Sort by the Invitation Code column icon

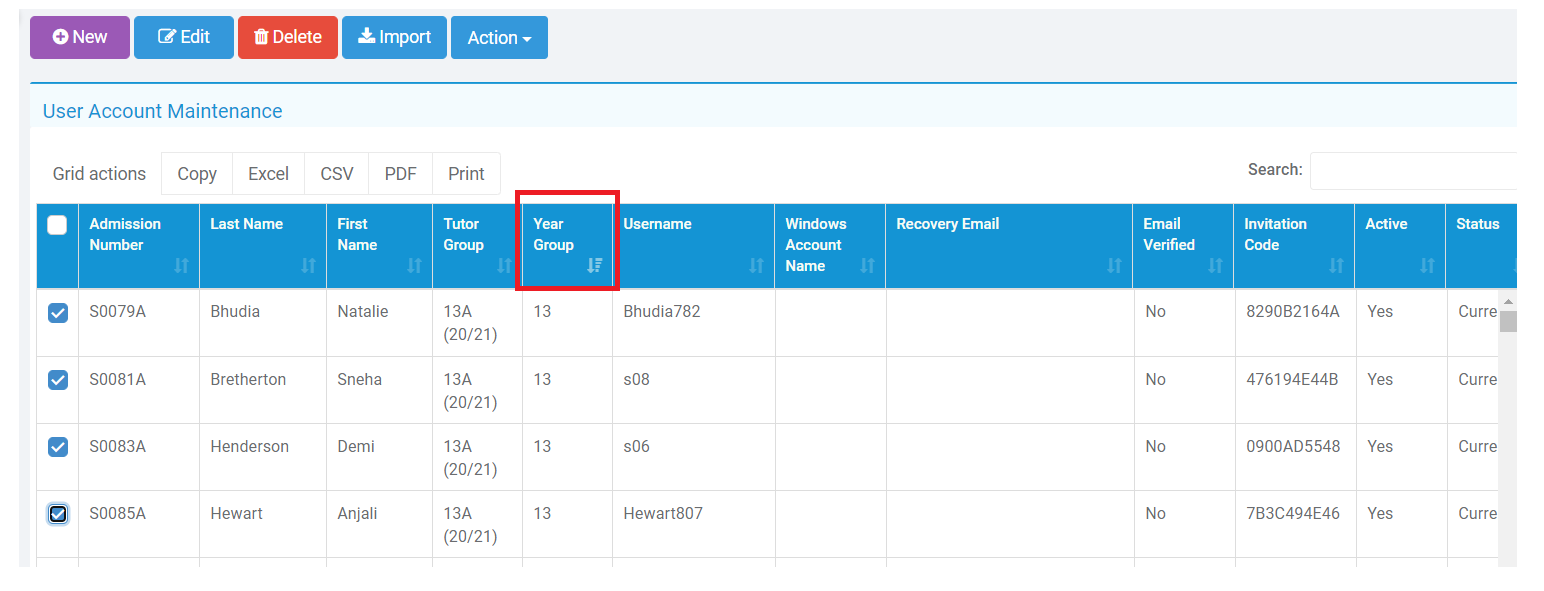1336,265
